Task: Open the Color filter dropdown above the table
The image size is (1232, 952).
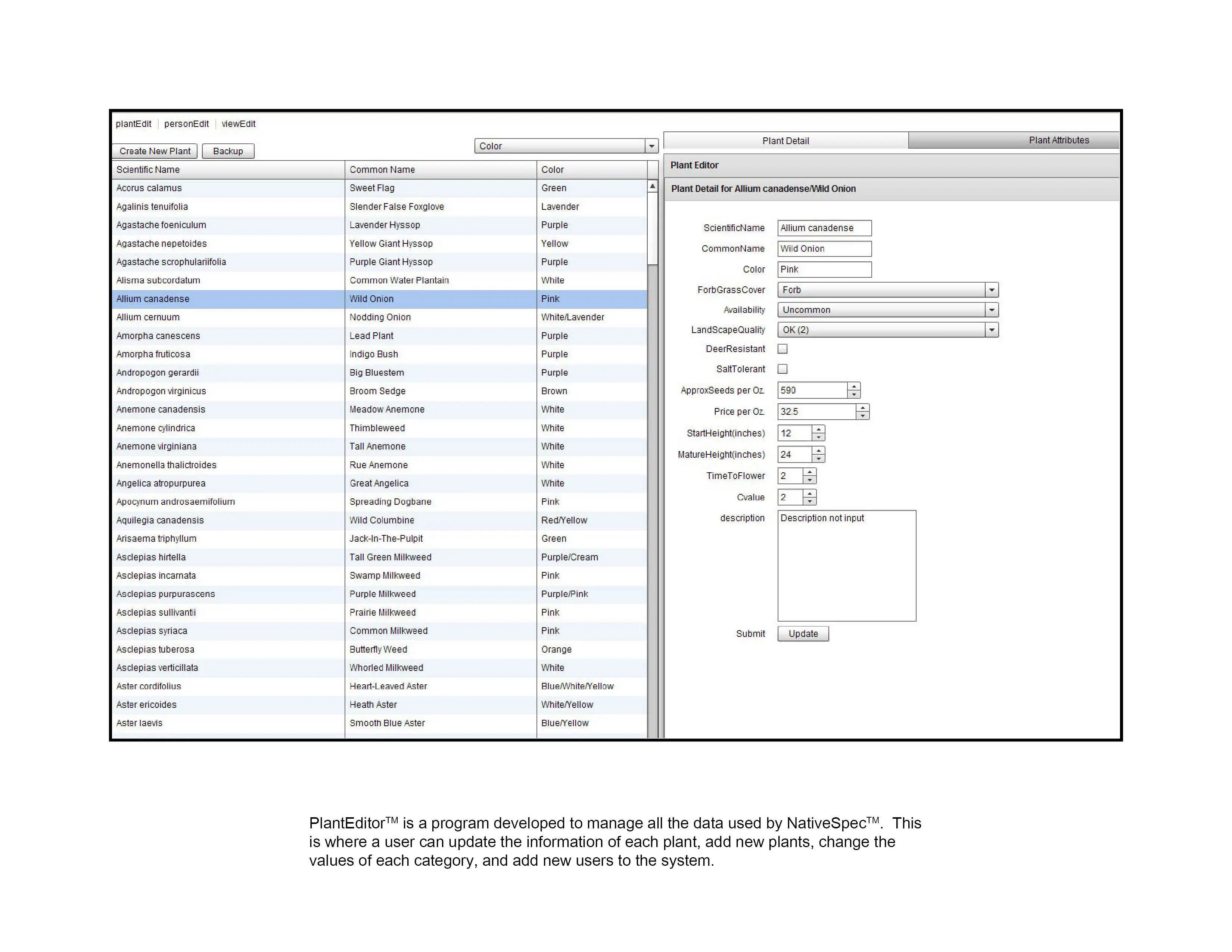Action: (x=566, y=146)
